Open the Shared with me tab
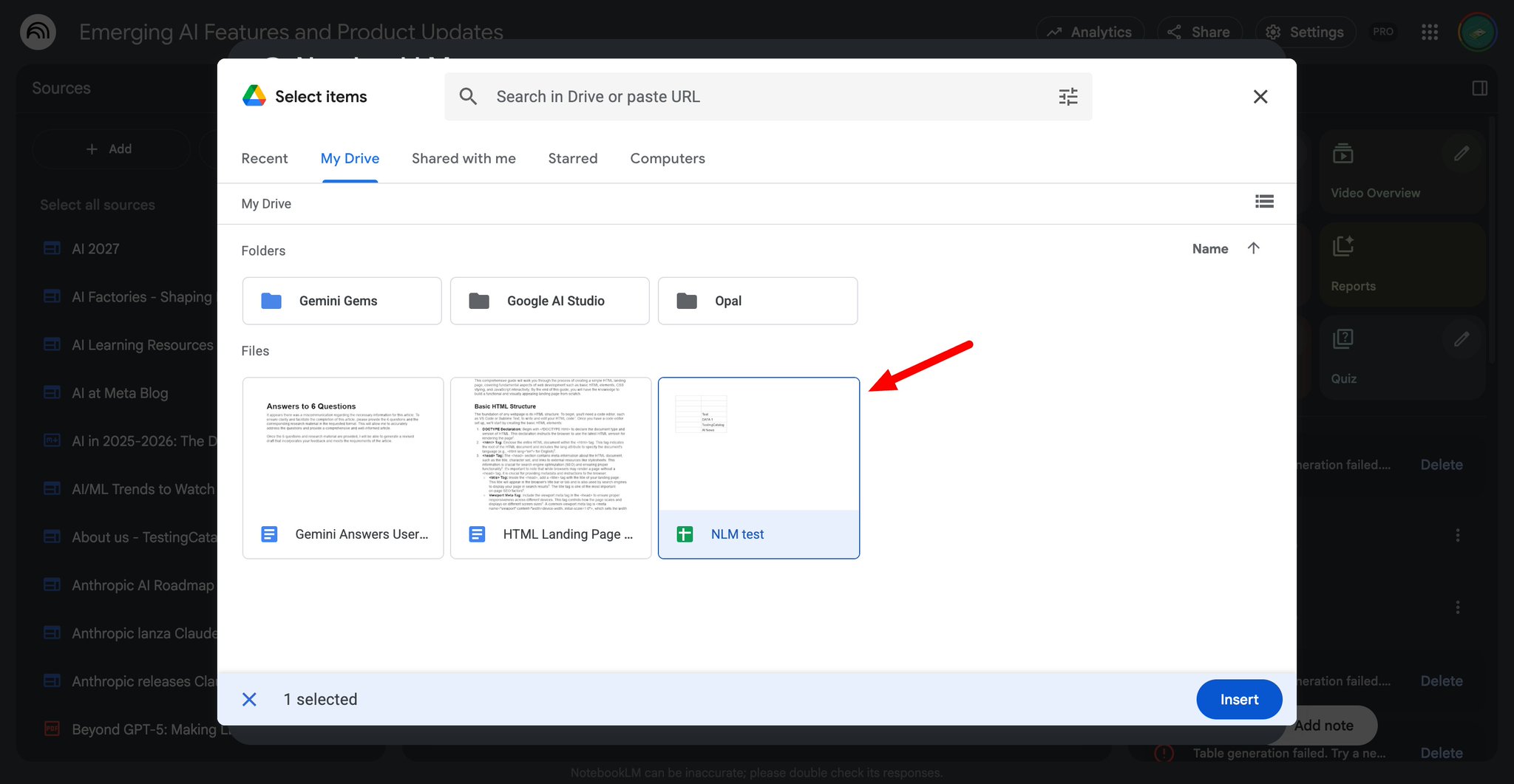 (464, 158)
